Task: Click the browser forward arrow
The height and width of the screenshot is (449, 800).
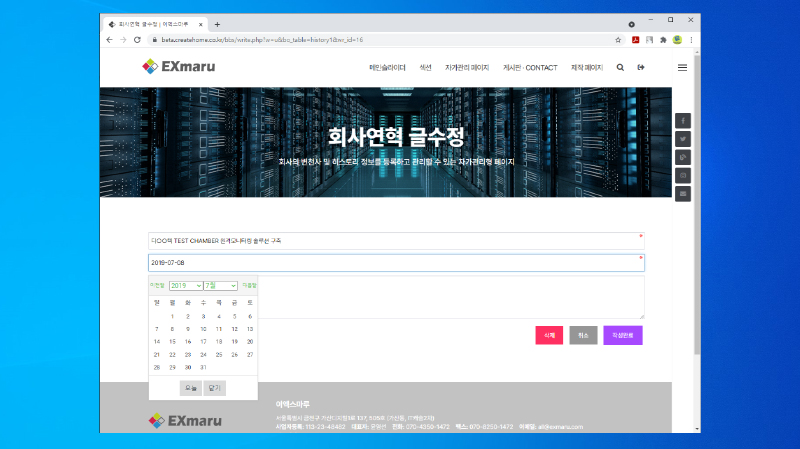Action: (123, 40)
